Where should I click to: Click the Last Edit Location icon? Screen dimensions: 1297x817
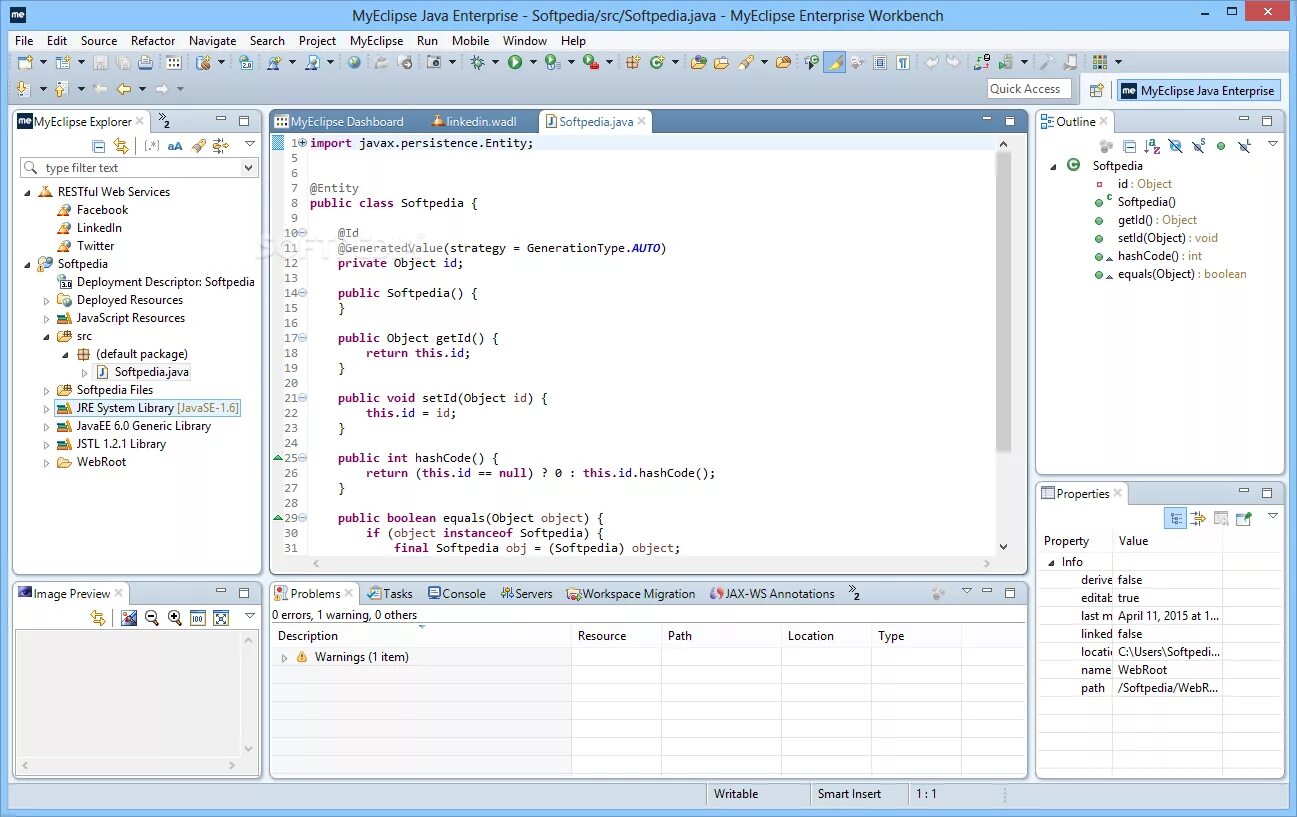coord(101,89)
